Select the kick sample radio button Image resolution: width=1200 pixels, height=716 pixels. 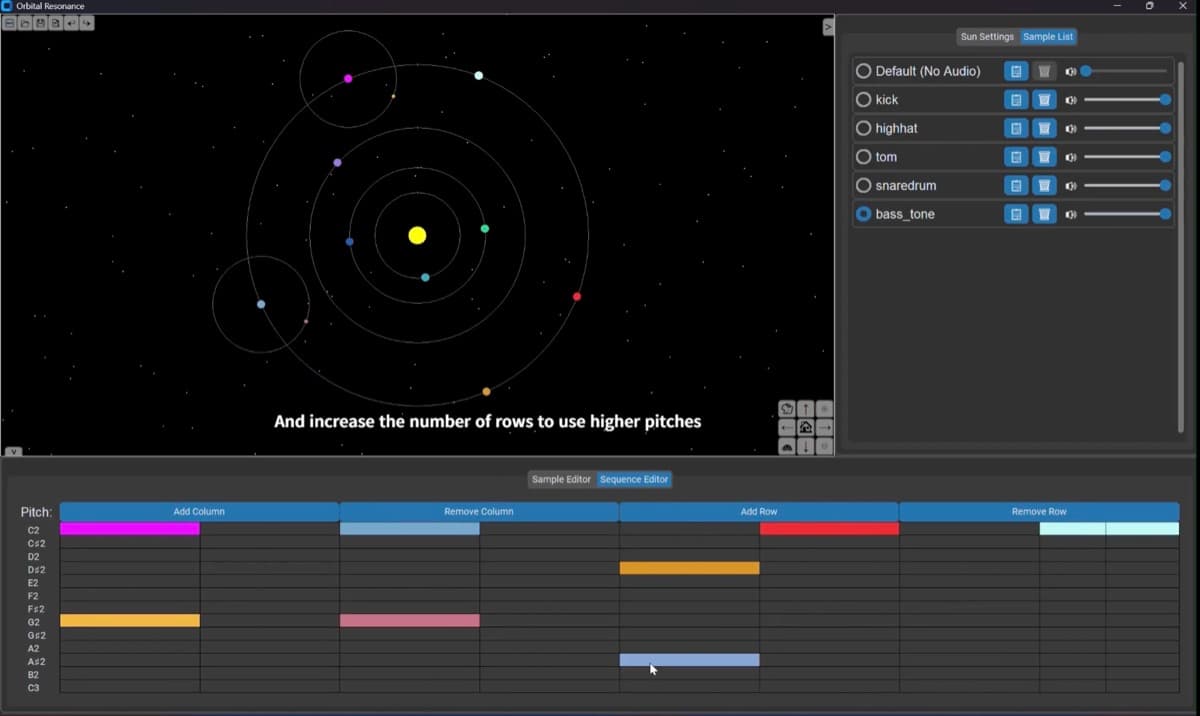pos(864,100)
